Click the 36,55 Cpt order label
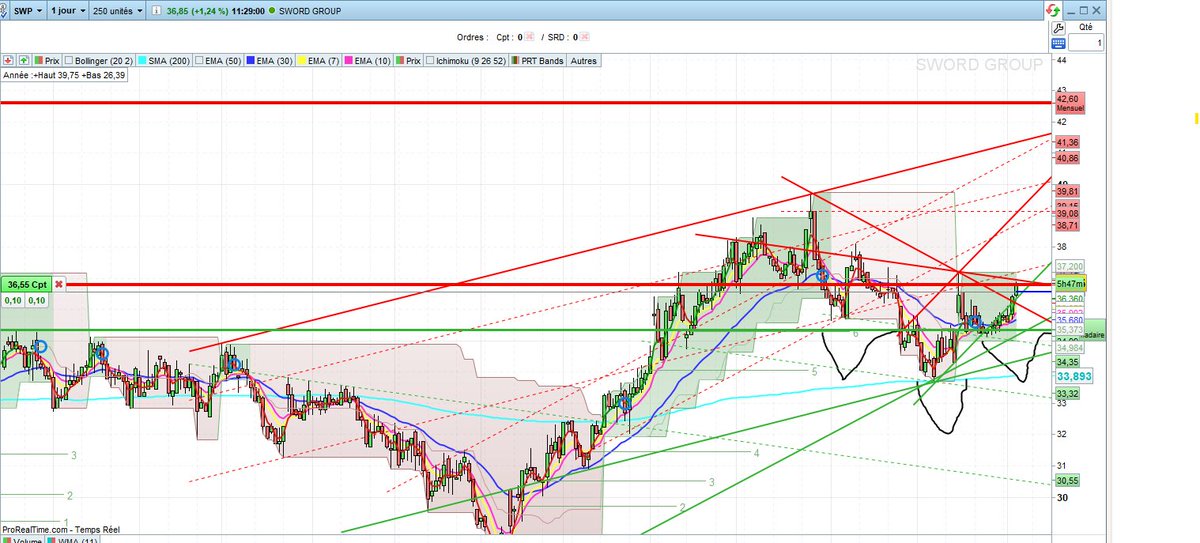1200x543 pixels. (25, 285)
